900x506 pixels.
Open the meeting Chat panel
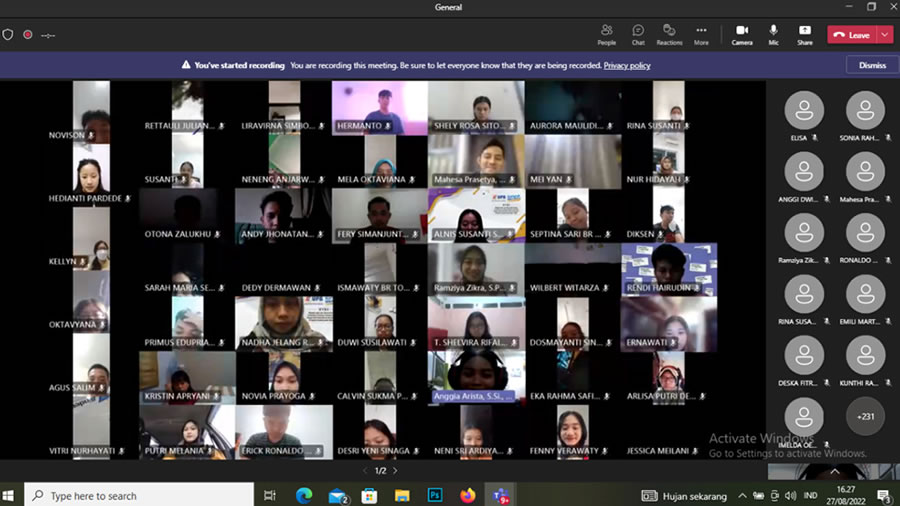[x=638, y=34]
